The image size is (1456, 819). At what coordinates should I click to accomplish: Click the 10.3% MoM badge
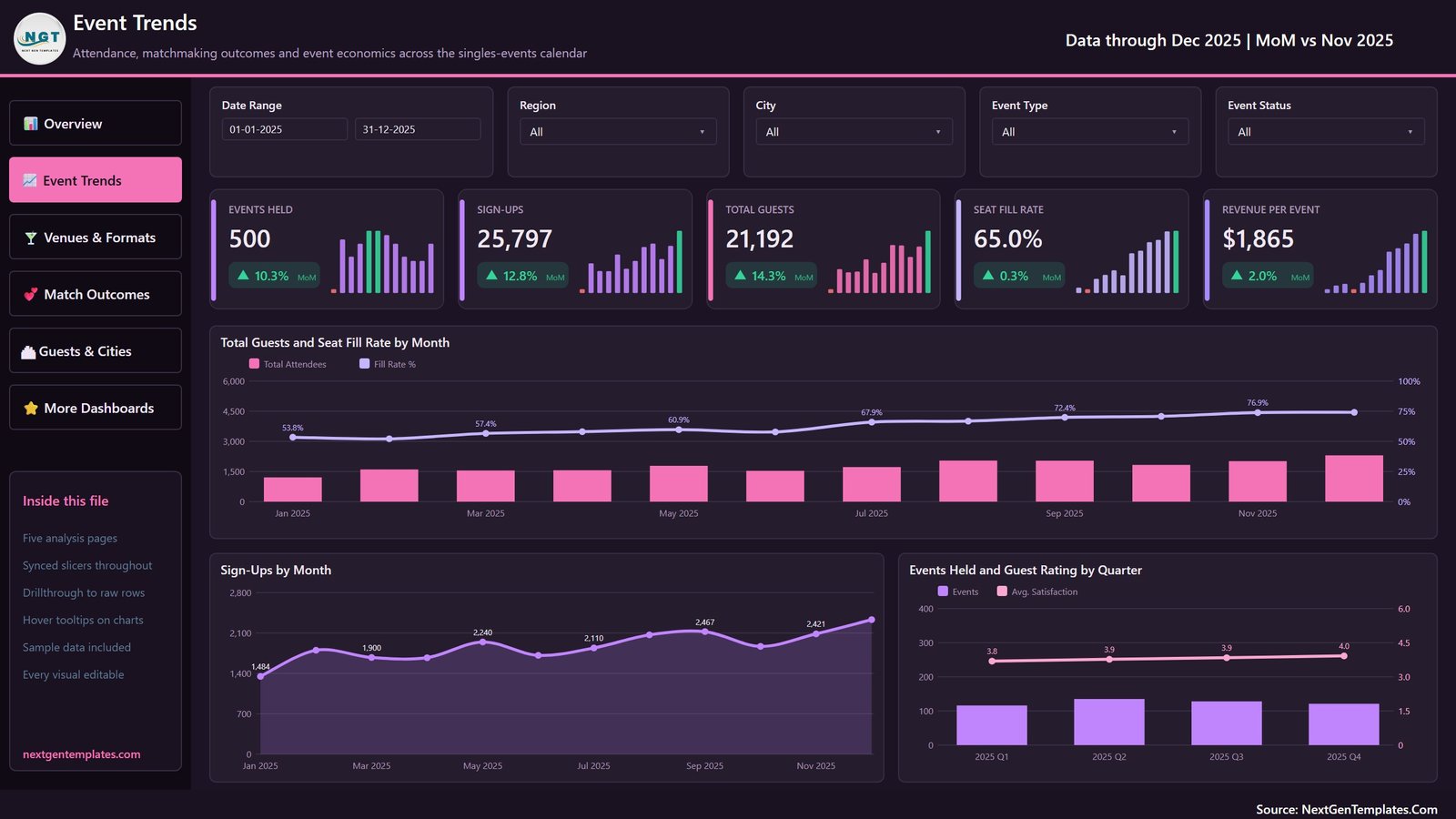pyautogui.click(x=274, y=276)
